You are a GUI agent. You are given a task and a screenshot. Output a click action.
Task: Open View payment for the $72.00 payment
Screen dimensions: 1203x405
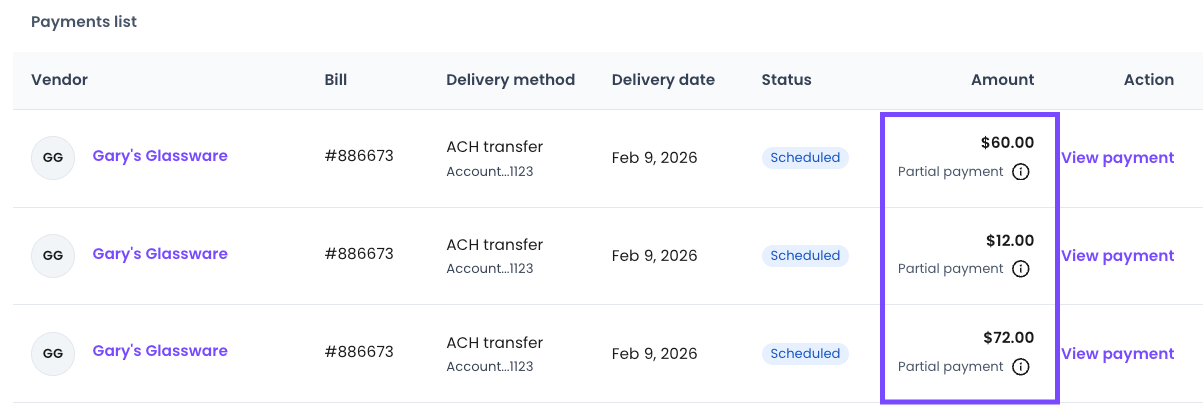coord(1117,354)
